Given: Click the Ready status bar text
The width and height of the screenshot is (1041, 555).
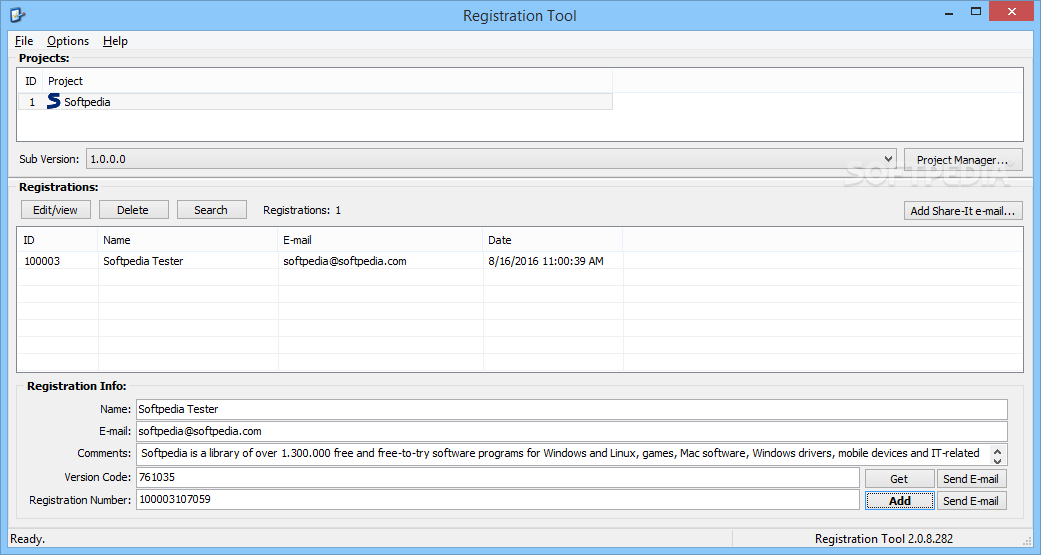Looking at the screenshot, I should click(28, 539).
